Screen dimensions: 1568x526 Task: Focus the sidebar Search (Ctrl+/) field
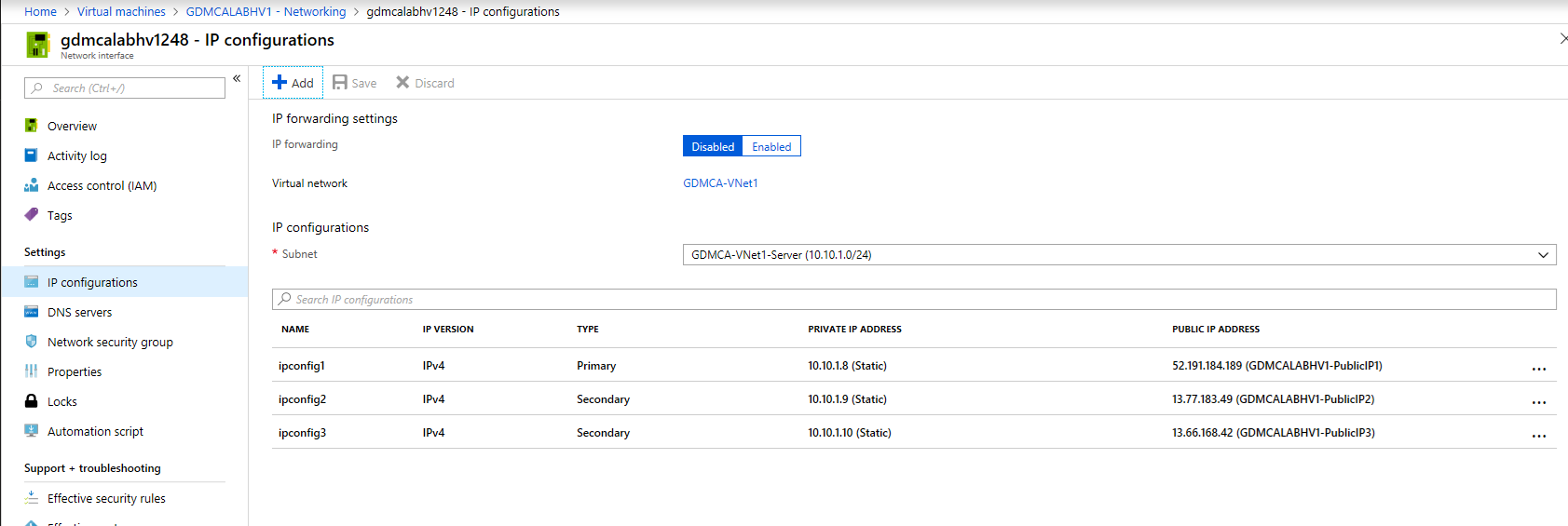(125, 88)
